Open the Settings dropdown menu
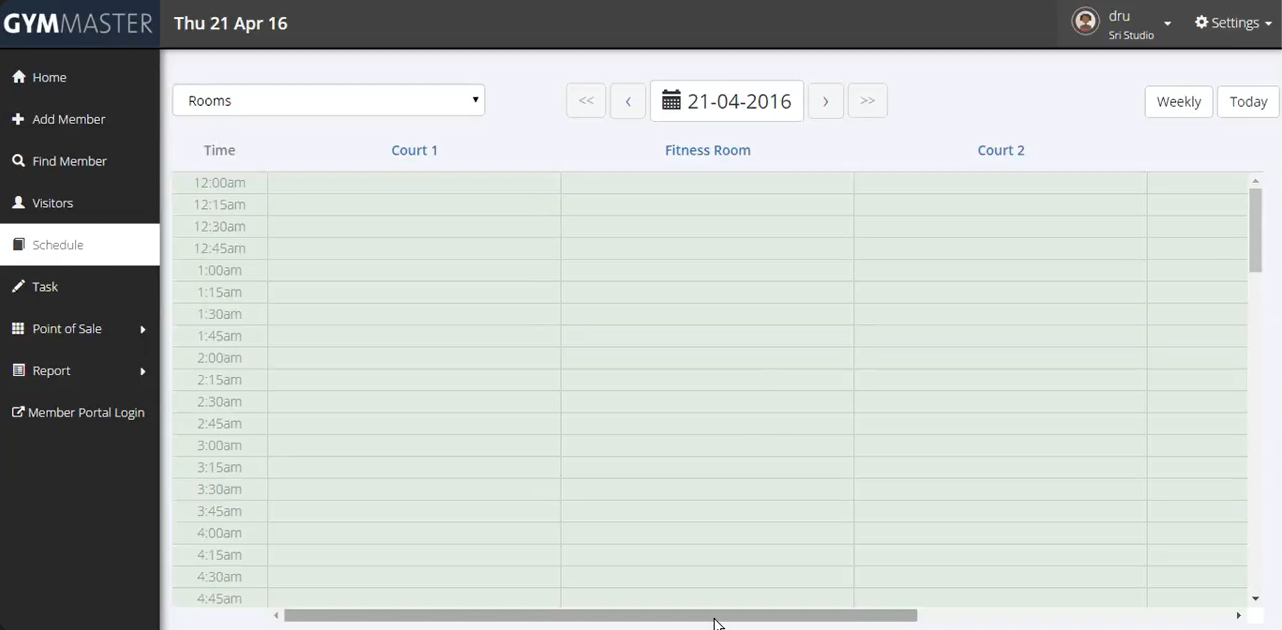 [1233, 23]
